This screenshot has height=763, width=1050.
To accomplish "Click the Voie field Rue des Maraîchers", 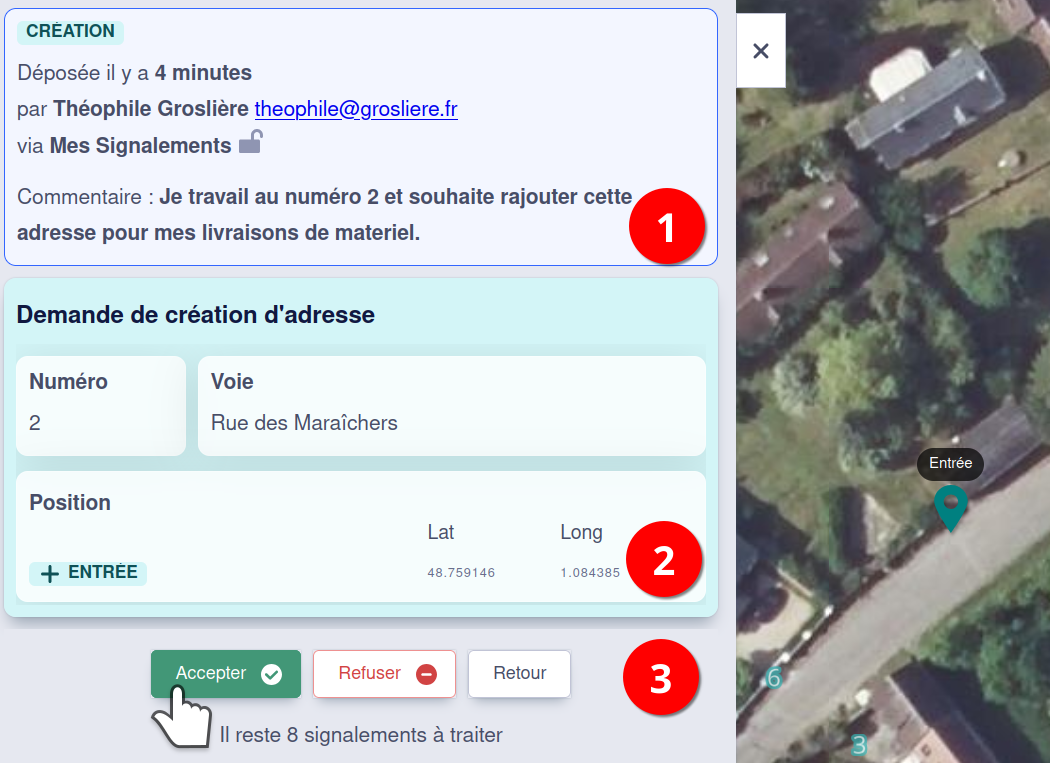I will tap(451, 406).
